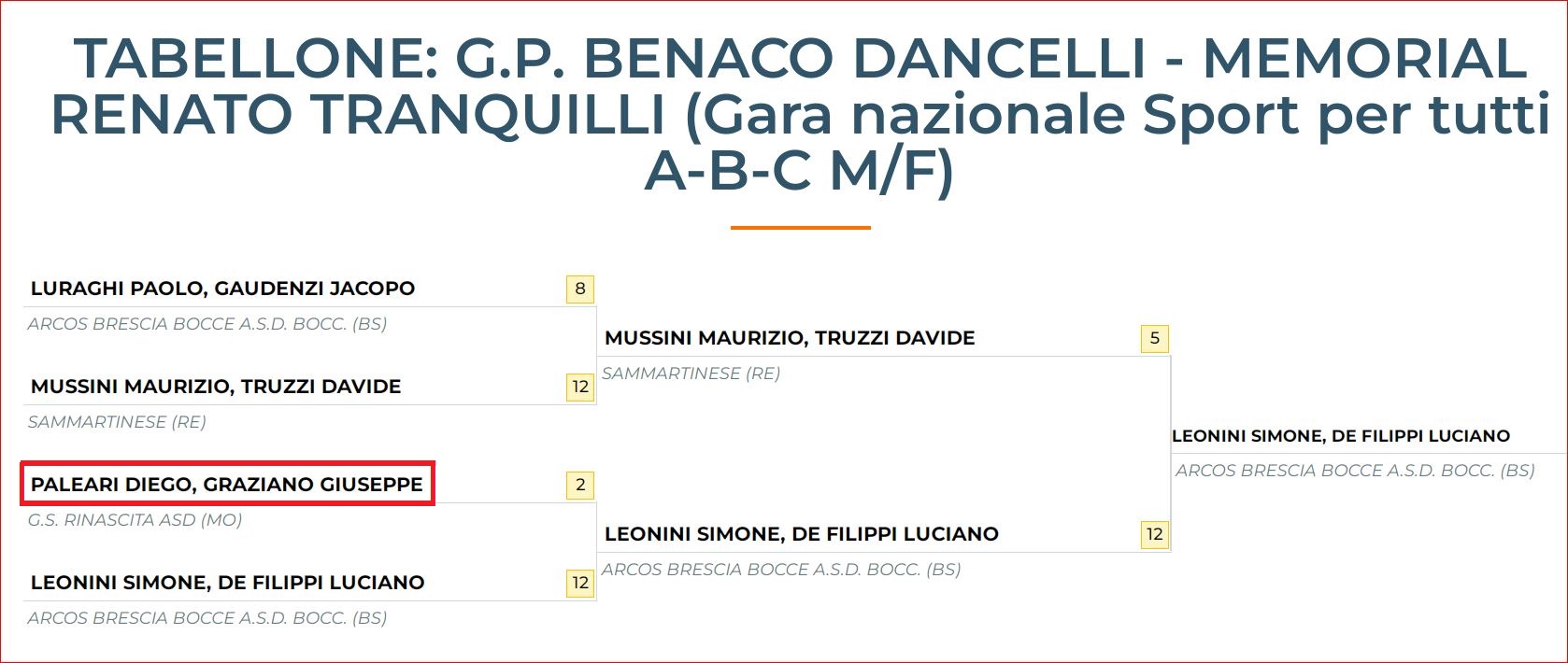Click score 12 beside first-round Leonini team
1568x663 pixels.
580,583
